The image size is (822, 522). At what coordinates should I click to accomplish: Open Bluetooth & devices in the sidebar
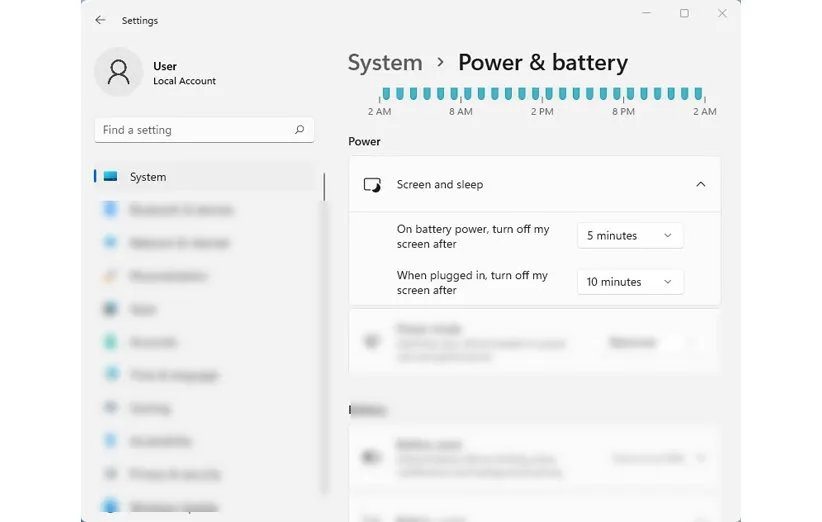[180, 210]
